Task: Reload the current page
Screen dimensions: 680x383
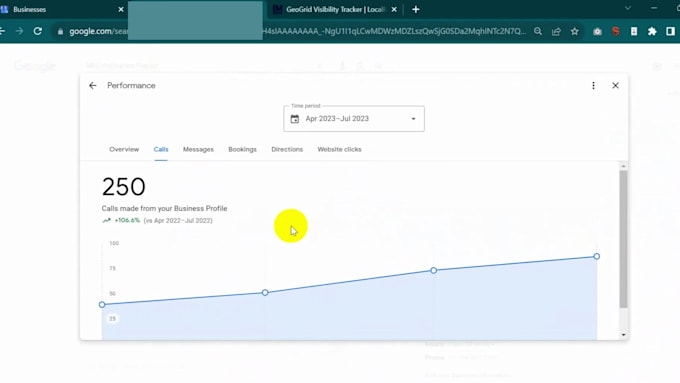Action: (38, 31)
